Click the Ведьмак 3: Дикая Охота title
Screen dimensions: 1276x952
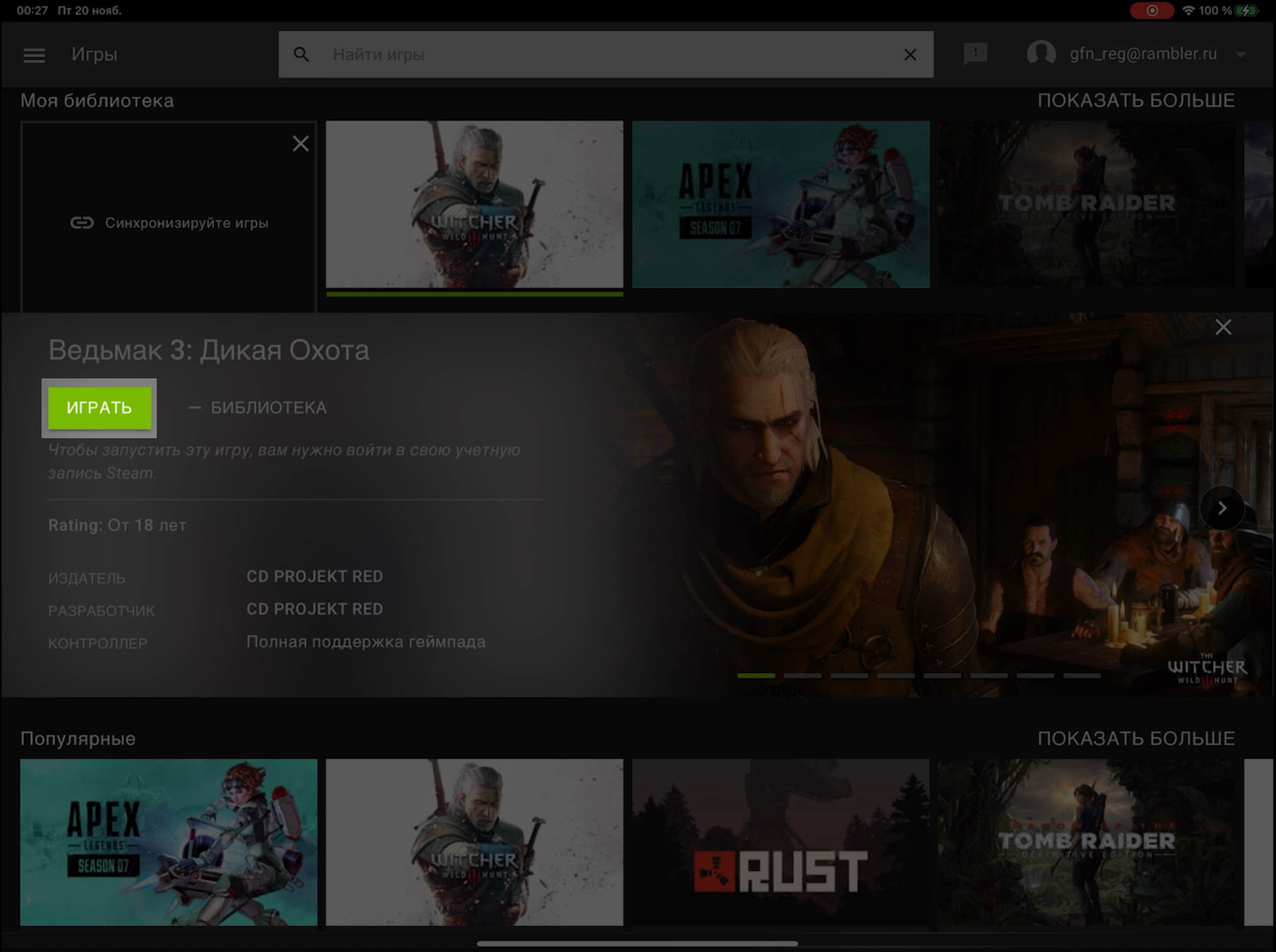(208, 350)
